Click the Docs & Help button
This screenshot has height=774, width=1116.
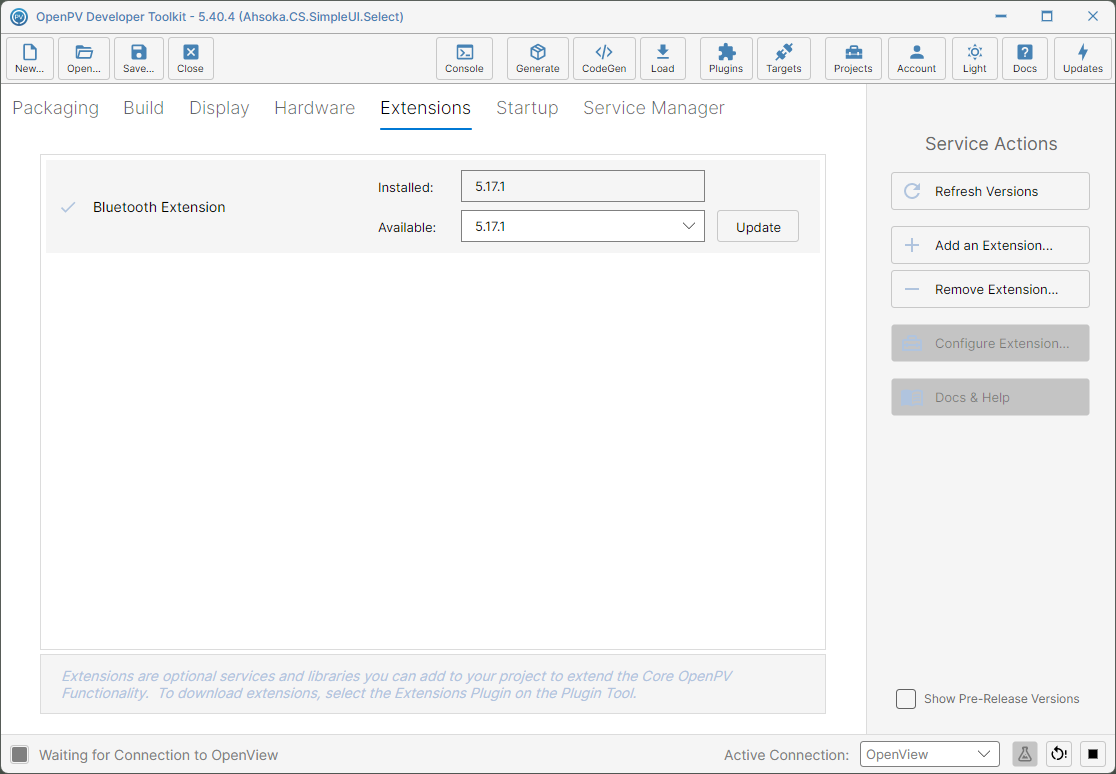click(990, 397)
